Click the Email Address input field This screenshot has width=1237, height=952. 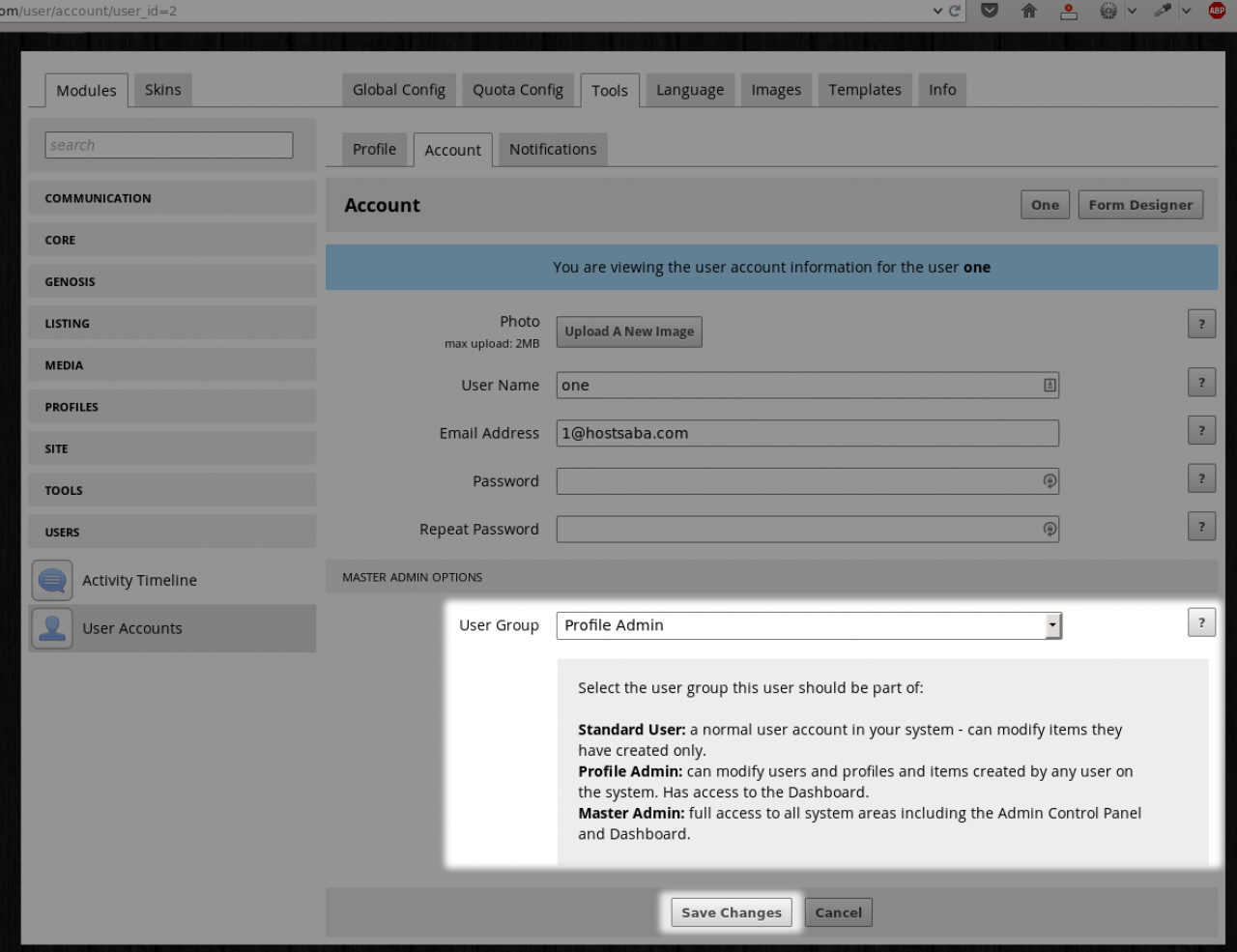tap(807, 433)
